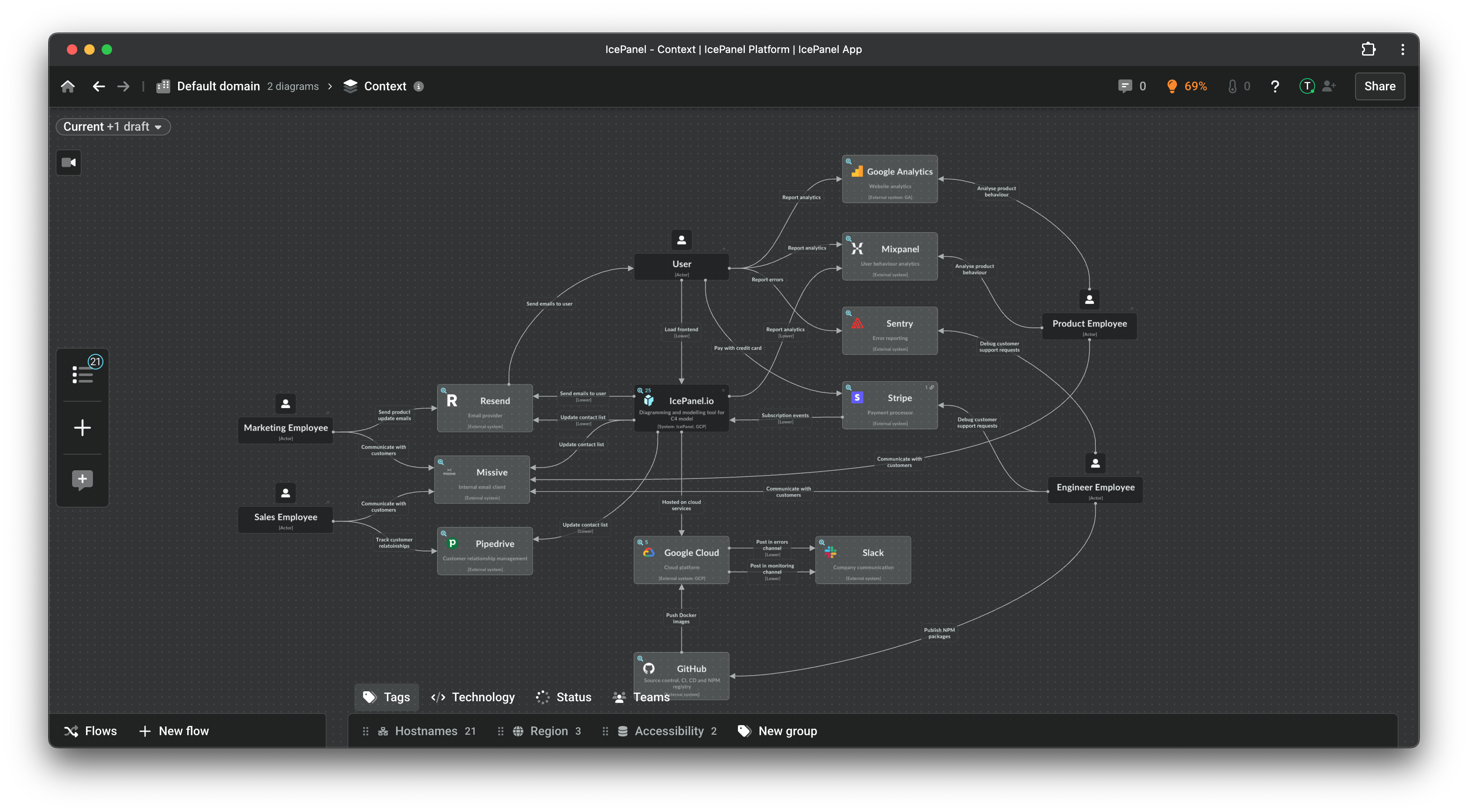Open the Context diagram breadcrumb
The width and height of the screenshot is (1468, 812).
pos(375,86)
